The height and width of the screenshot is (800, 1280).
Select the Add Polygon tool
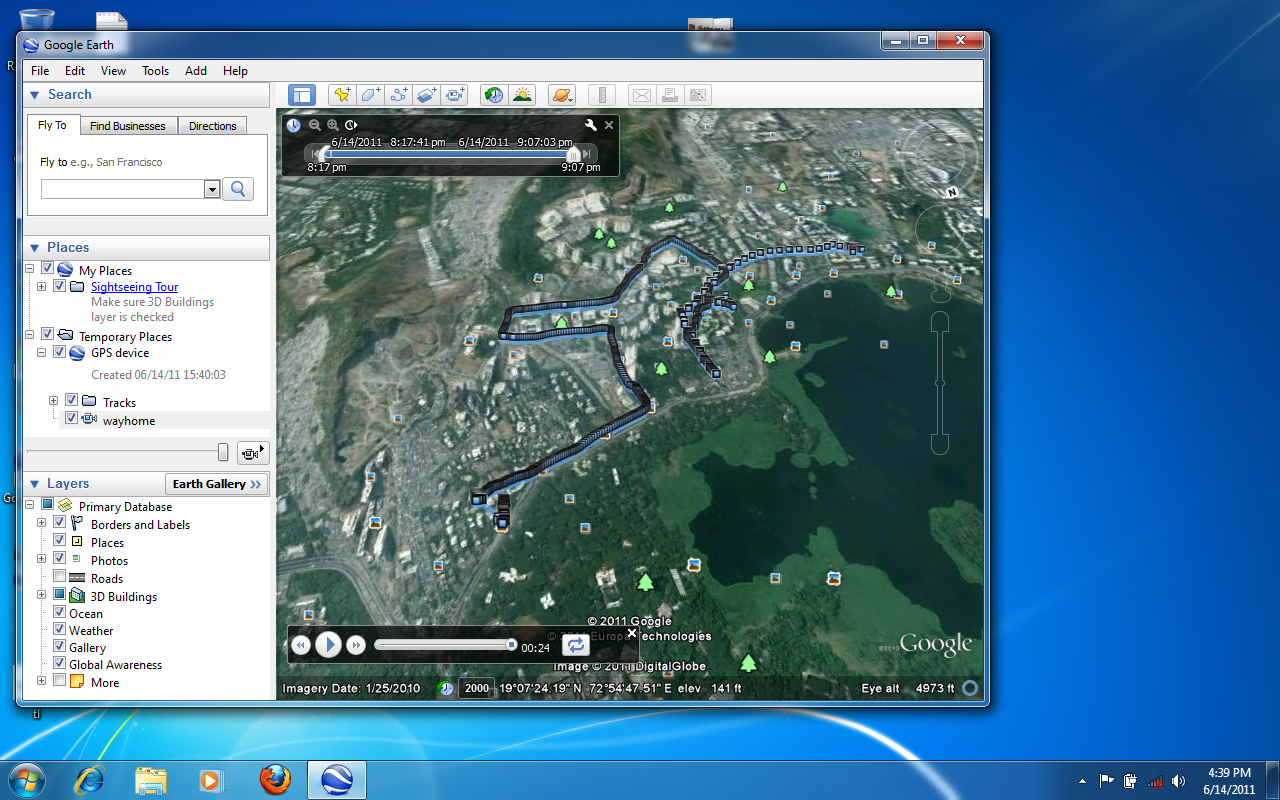[370, 95]
